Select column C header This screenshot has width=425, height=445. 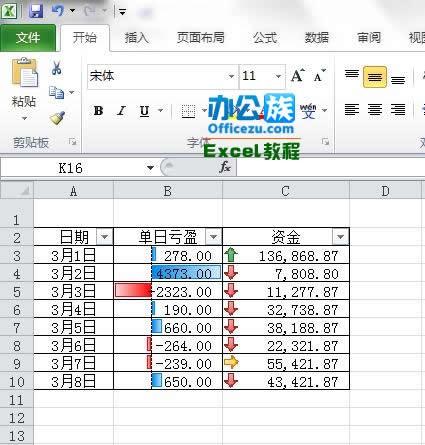[286, 191]
